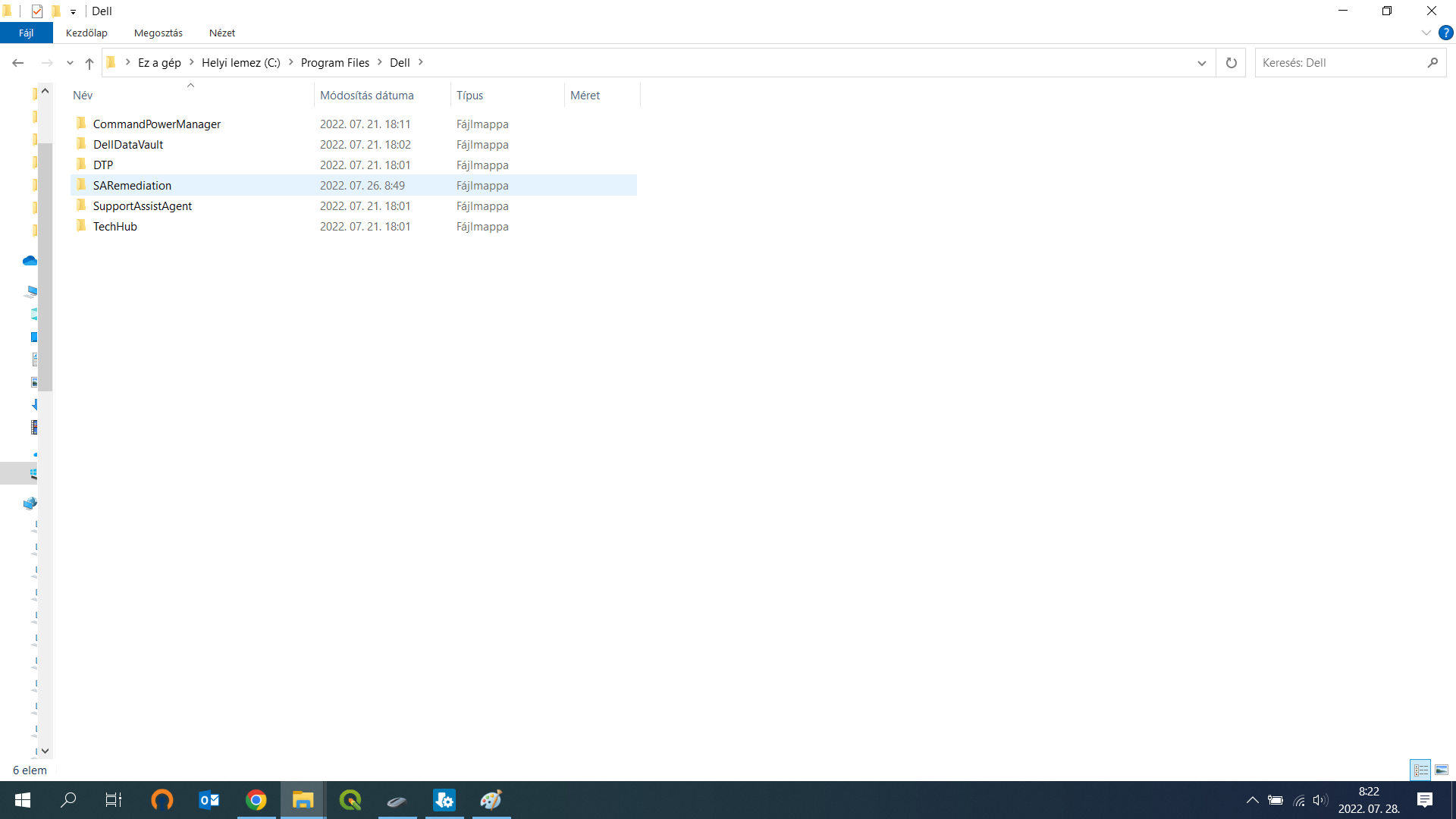Open the Fájl menu
Image resolution: width=1456 pixels, height=819 pixels.
pyautogui.click(x=27, y=33)
